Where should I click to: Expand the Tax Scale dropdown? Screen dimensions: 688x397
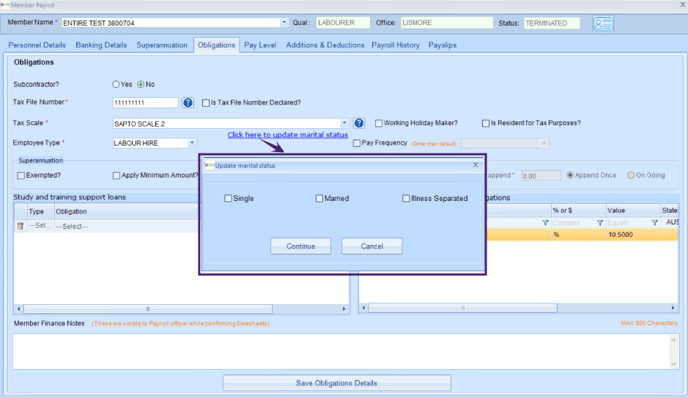[344, 123]
